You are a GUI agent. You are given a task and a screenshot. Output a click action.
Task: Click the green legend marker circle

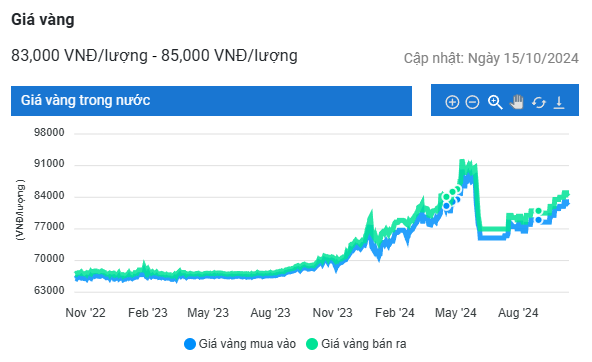pyautogui.click(x=312, y=344)
